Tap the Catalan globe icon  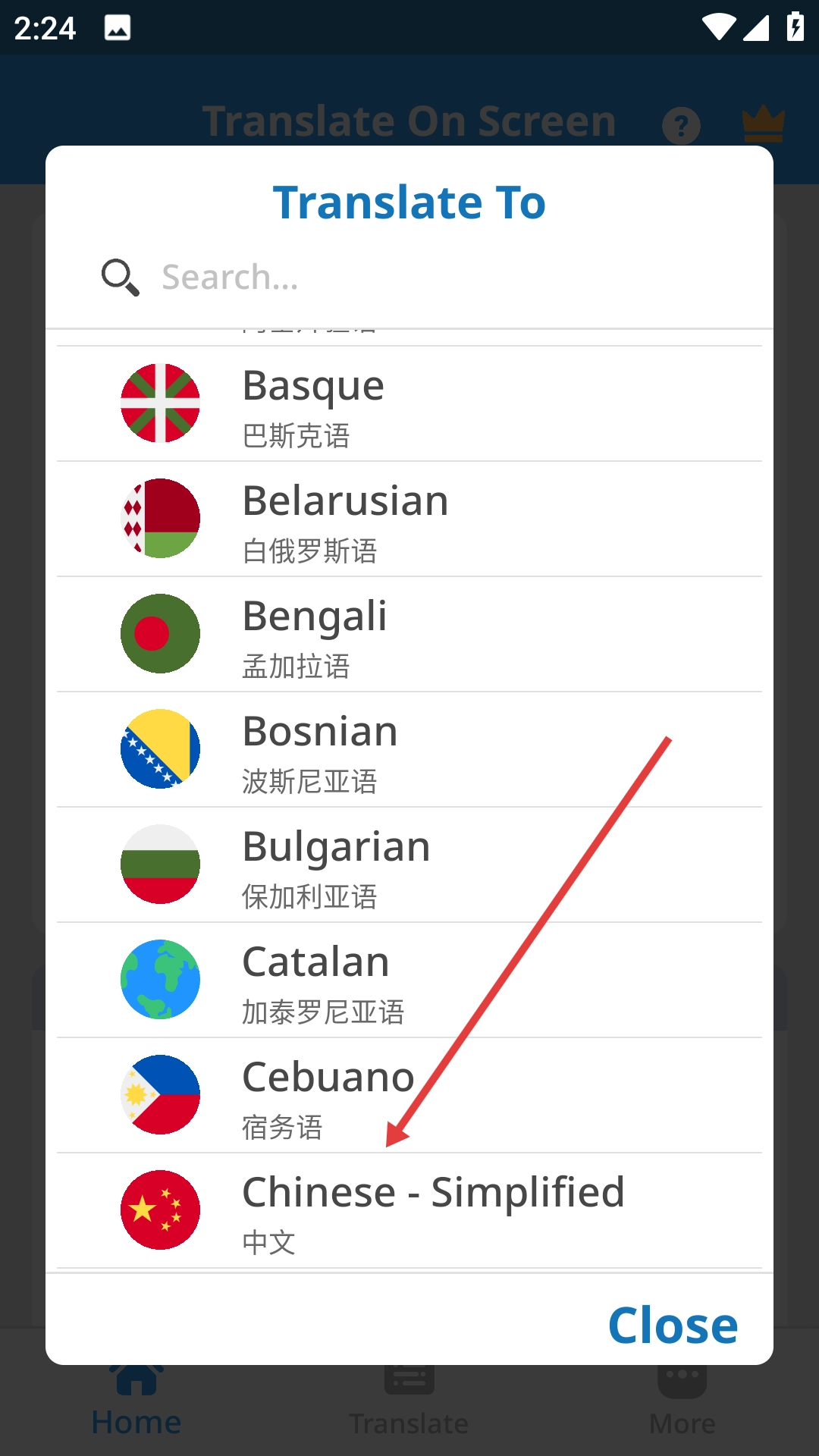coord(160,979)
